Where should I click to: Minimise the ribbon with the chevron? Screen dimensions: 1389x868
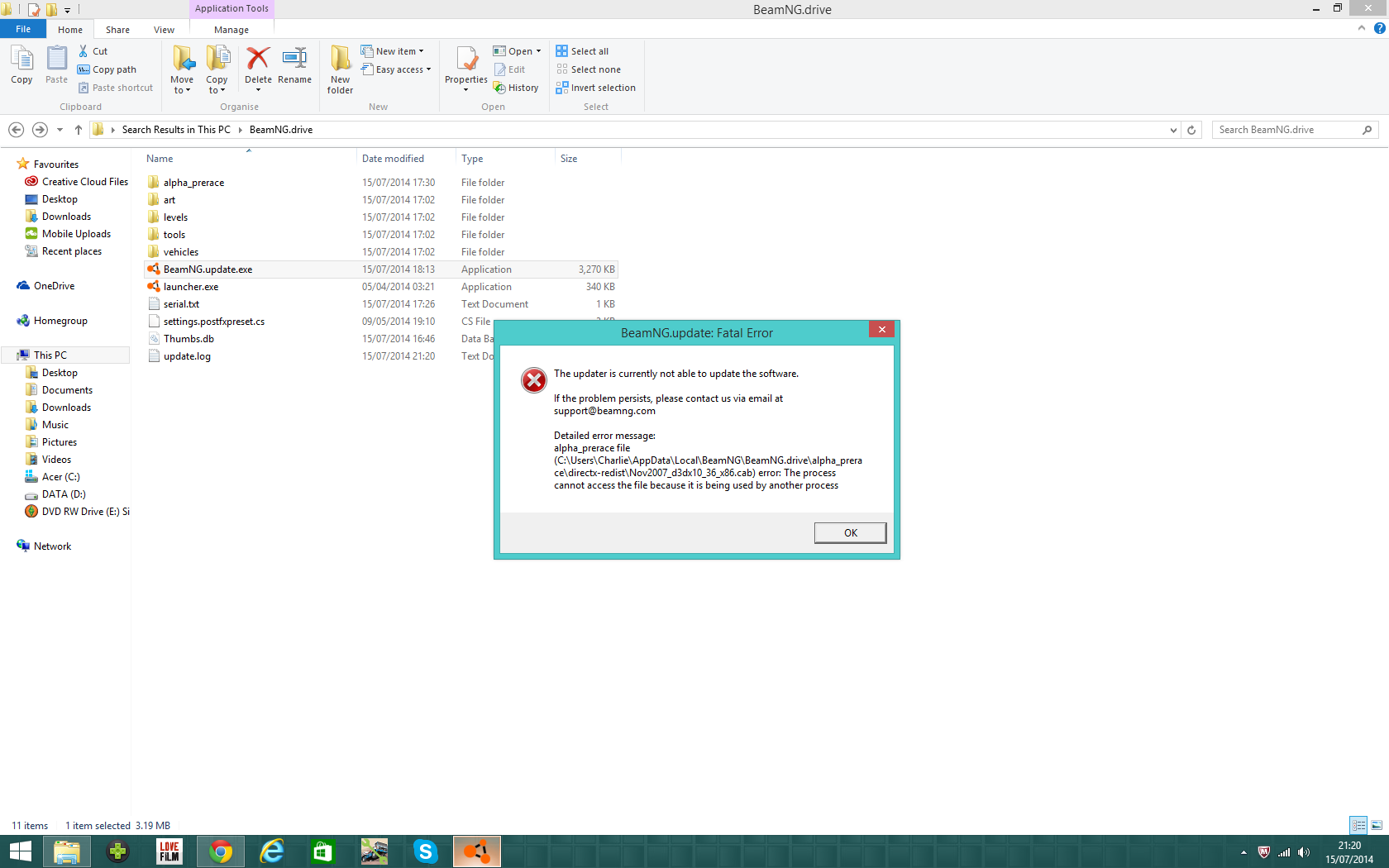1362,28
